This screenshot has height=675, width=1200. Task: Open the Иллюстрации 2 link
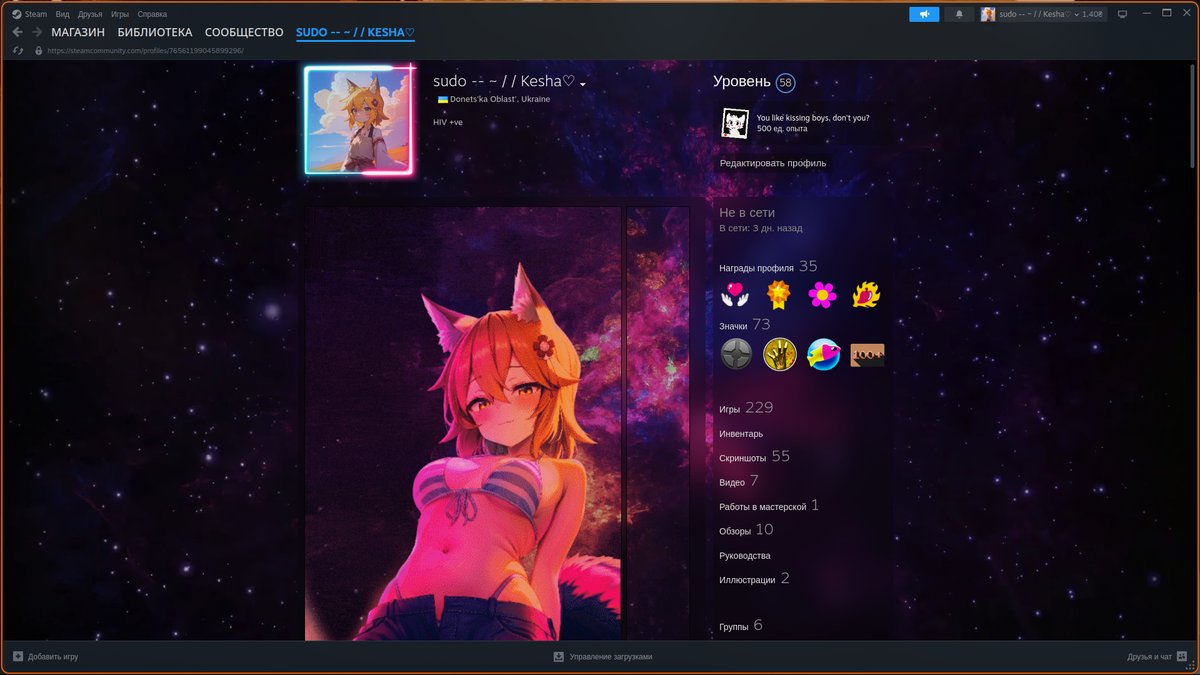click(x=754, y=579)
